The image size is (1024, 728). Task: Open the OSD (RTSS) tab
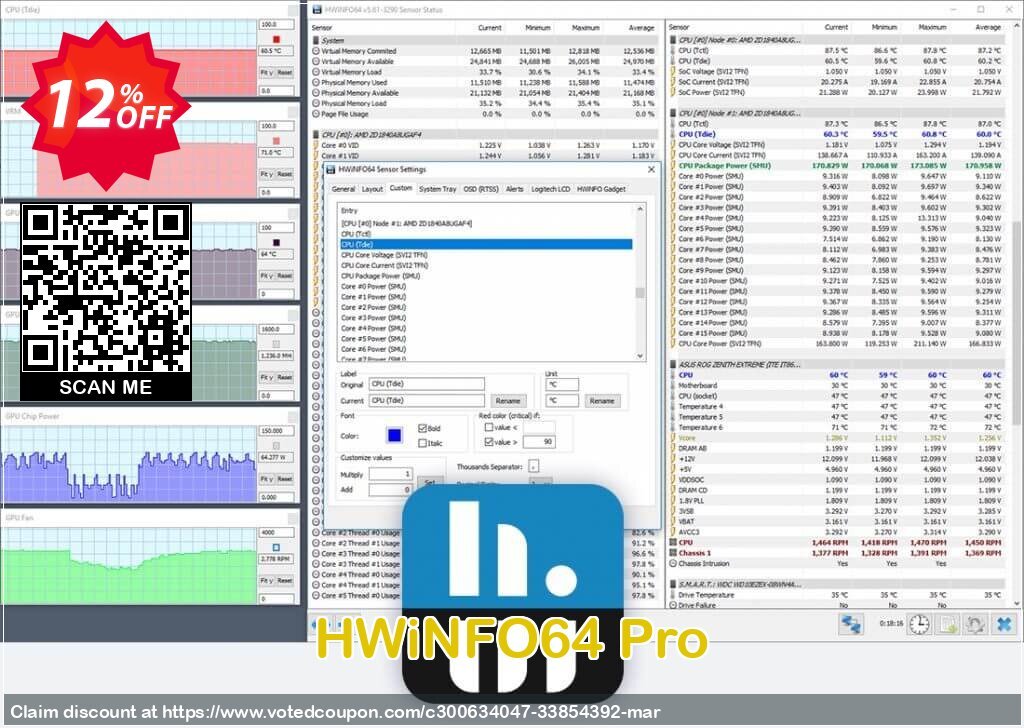click(481, 189)
